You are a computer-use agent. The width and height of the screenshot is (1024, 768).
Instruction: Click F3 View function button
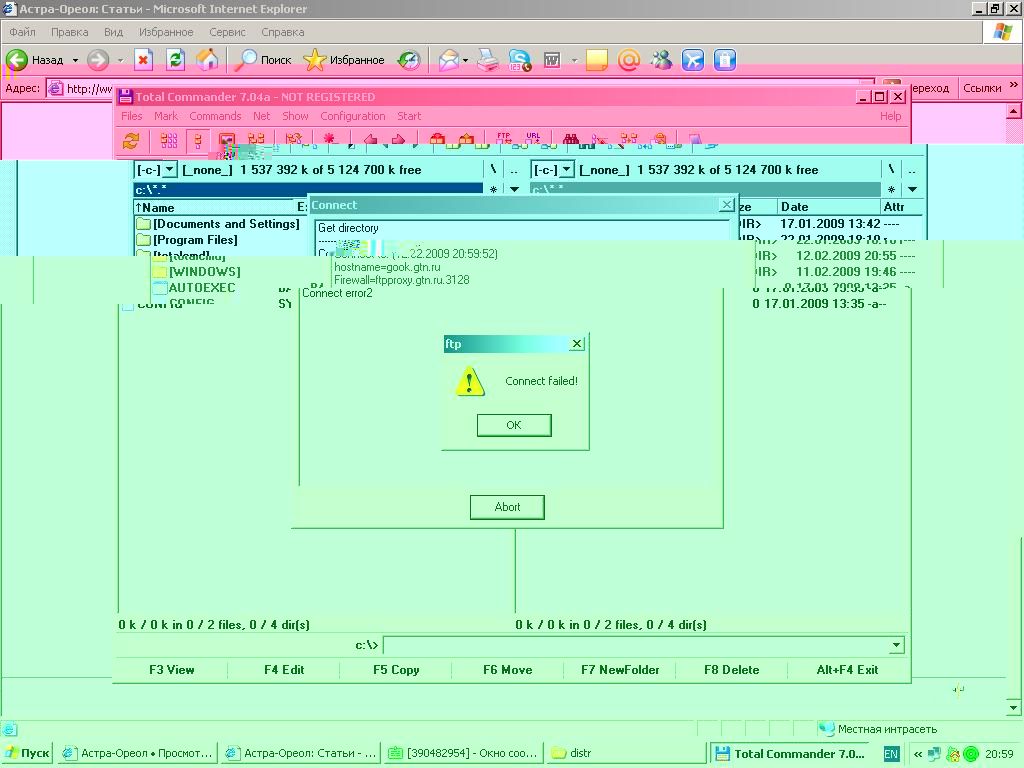172,670
